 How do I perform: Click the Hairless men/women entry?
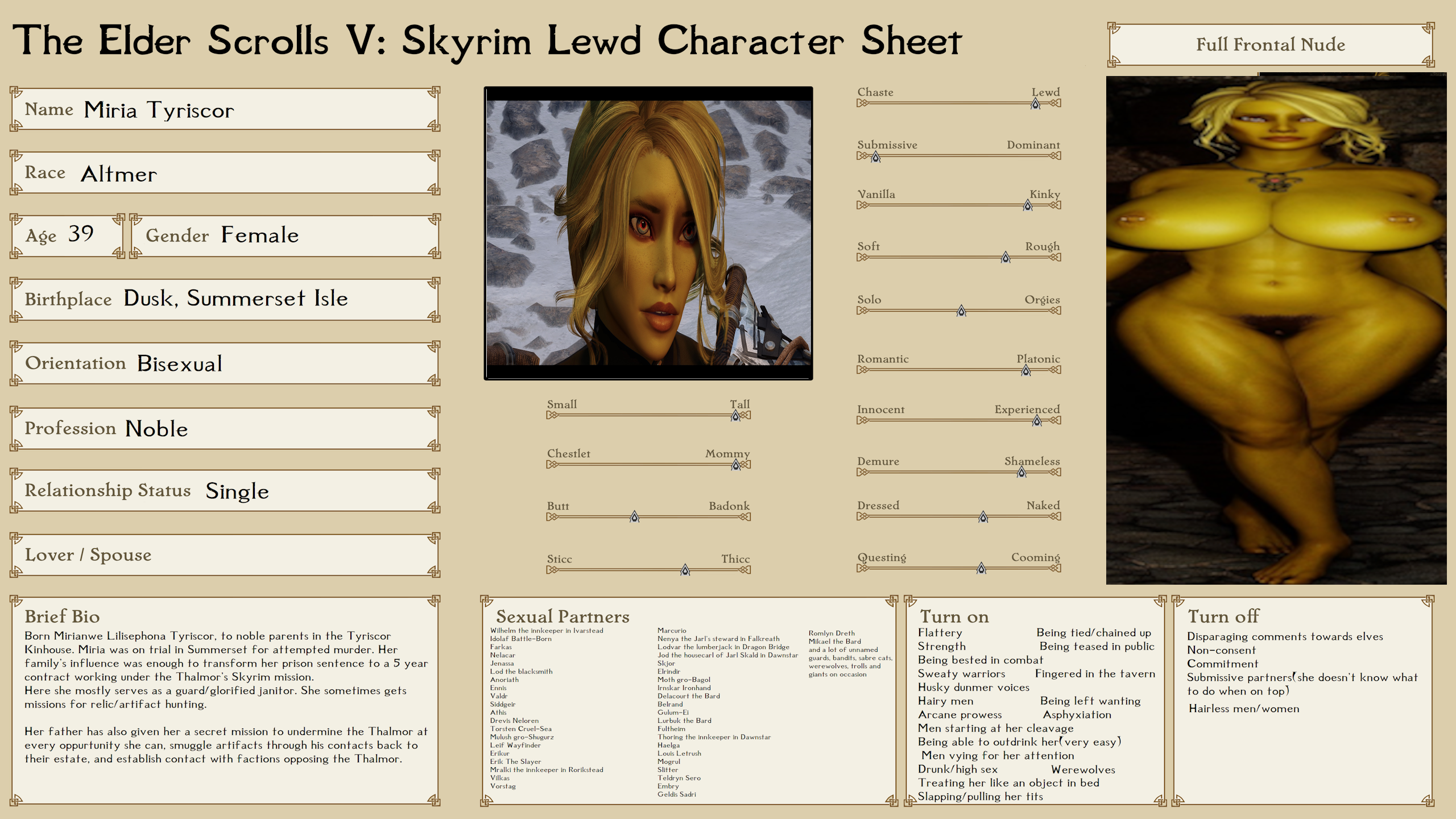coord(1244,709)
